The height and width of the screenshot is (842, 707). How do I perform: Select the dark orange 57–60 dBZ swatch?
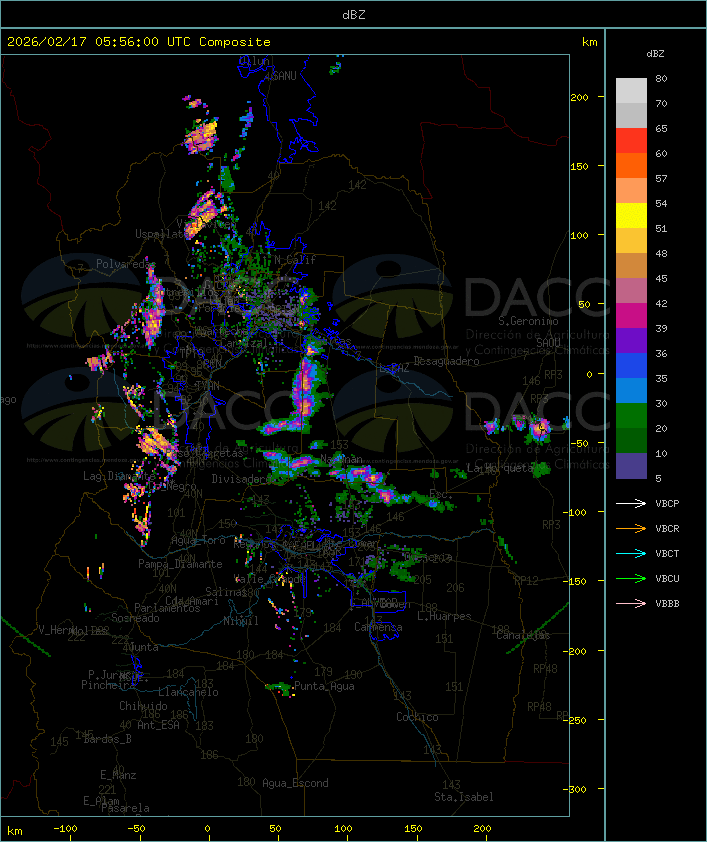[631, 166]
